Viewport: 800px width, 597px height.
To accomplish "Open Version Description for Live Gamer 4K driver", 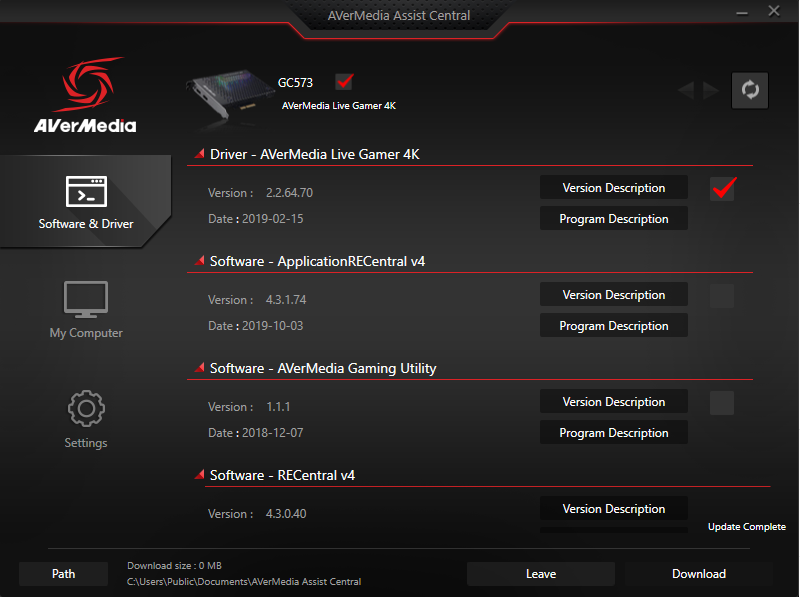I will coord(614,188).
